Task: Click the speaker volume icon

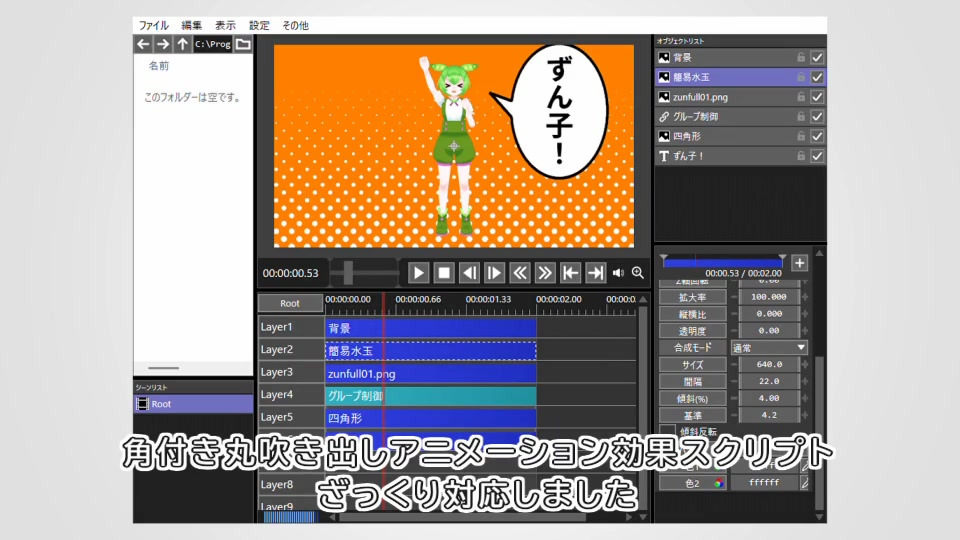Action: (x=618, y=273)
